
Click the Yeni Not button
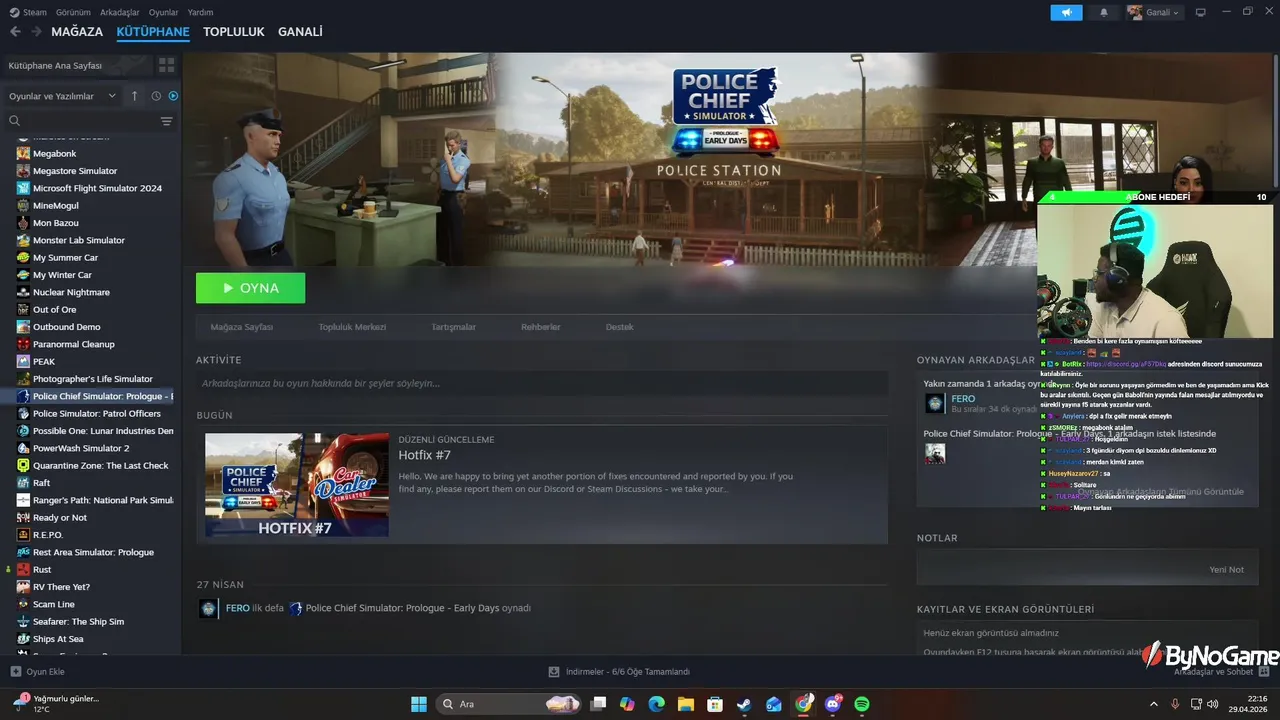pyautogui.click(x=1226, y=569)
